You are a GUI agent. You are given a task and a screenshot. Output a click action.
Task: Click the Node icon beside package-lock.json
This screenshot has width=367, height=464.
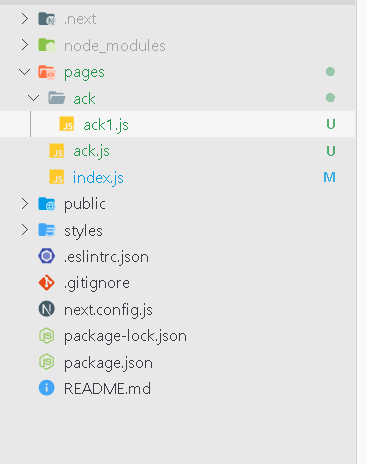click(47, 335)
